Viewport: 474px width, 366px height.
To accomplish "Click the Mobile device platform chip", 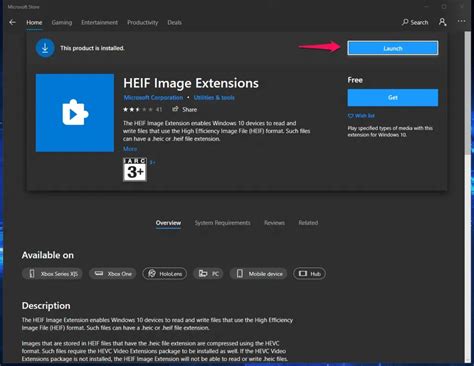I will 259,274.
